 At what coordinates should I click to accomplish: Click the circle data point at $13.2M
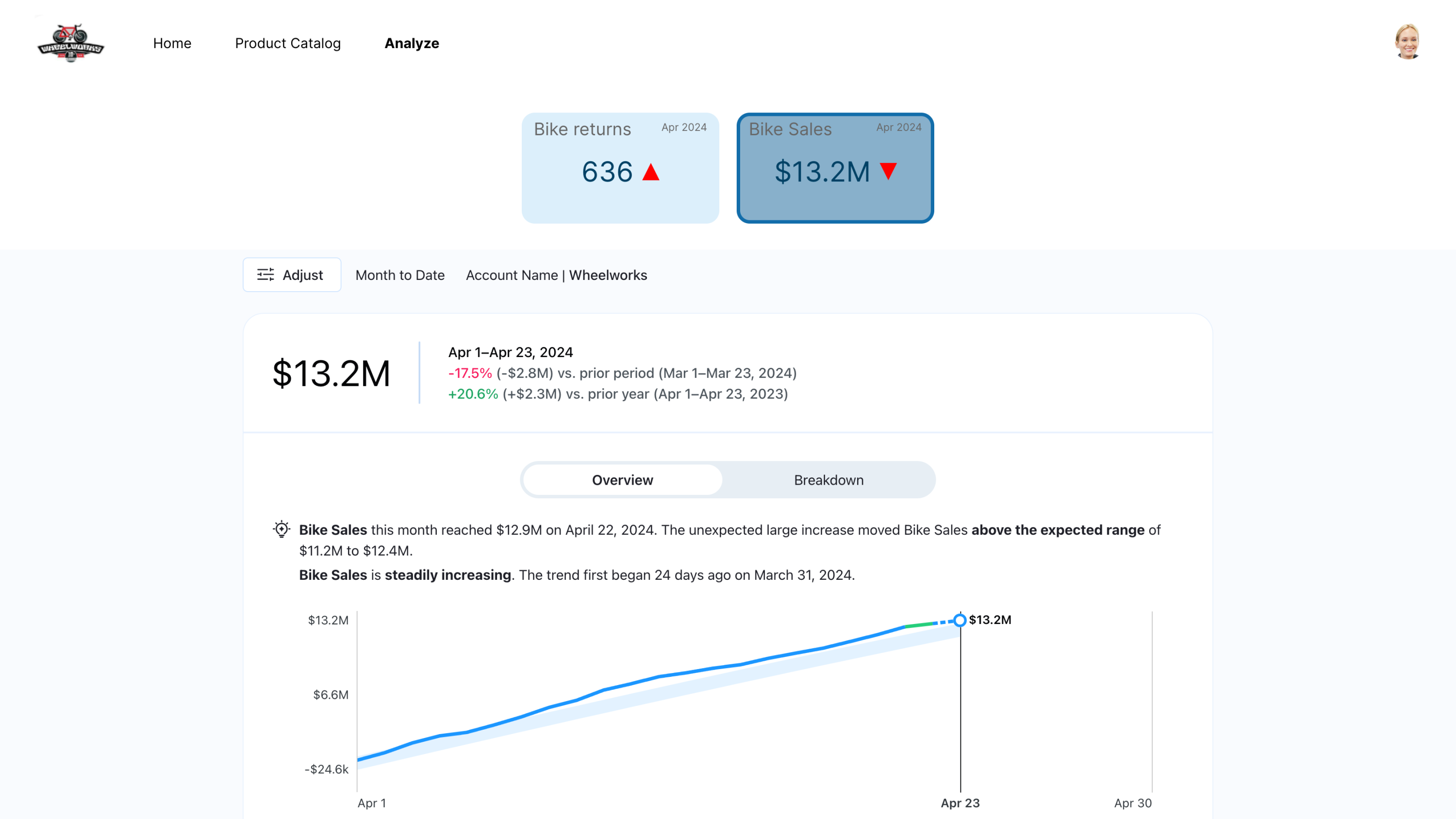tap(960, 620)
